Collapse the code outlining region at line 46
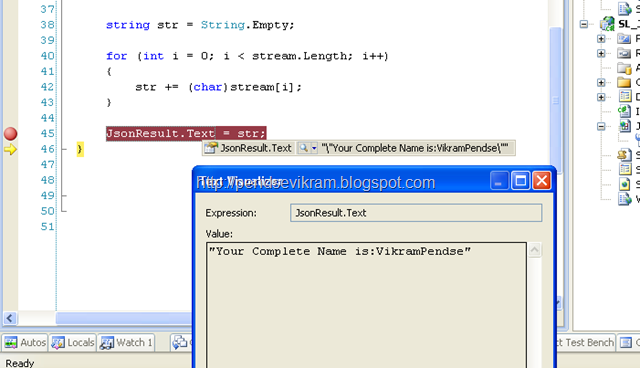This screenshot has height=368, width=640. (64, 149)
